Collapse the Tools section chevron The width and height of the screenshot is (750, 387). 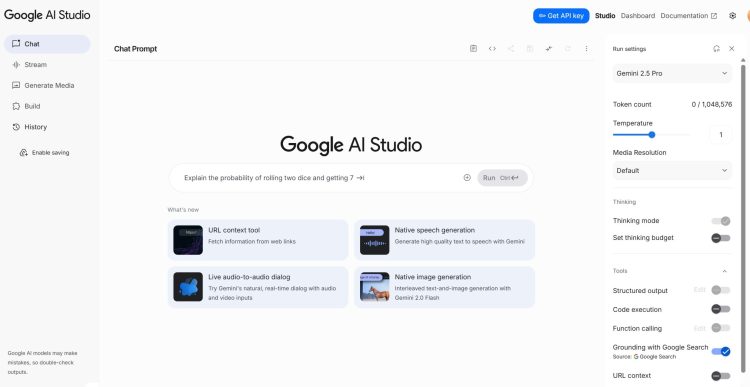724,271
